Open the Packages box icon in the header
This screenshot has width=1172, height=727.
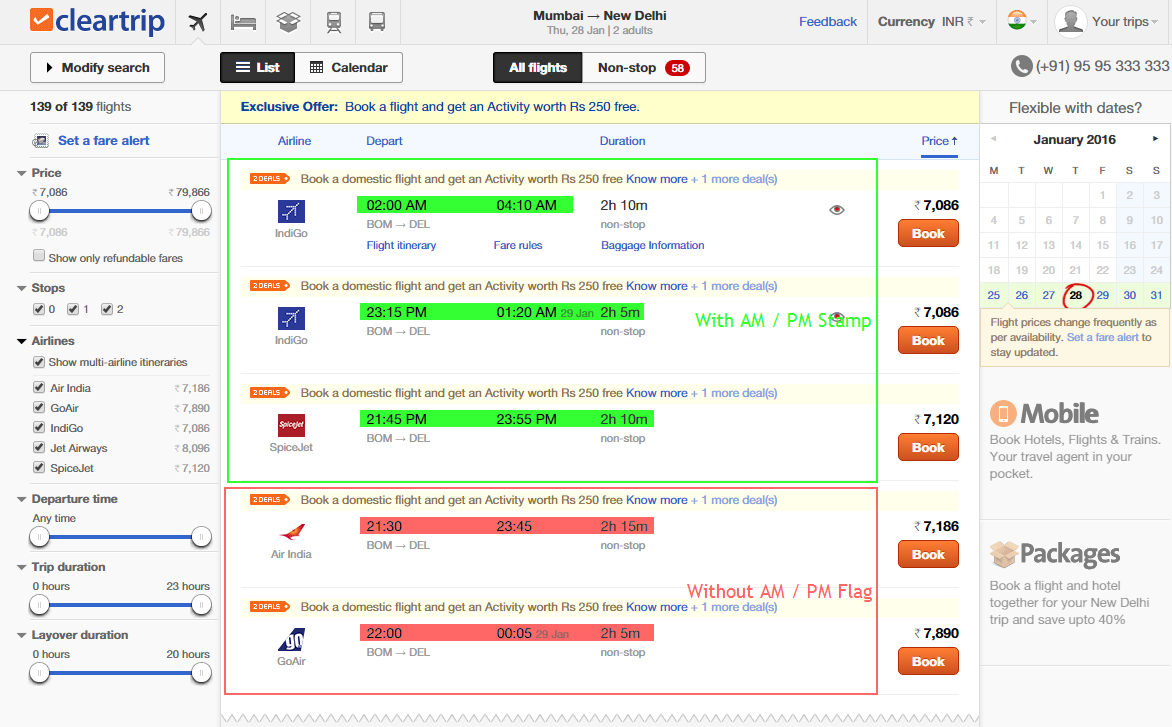pyautogui.click(x=288, y=22)
